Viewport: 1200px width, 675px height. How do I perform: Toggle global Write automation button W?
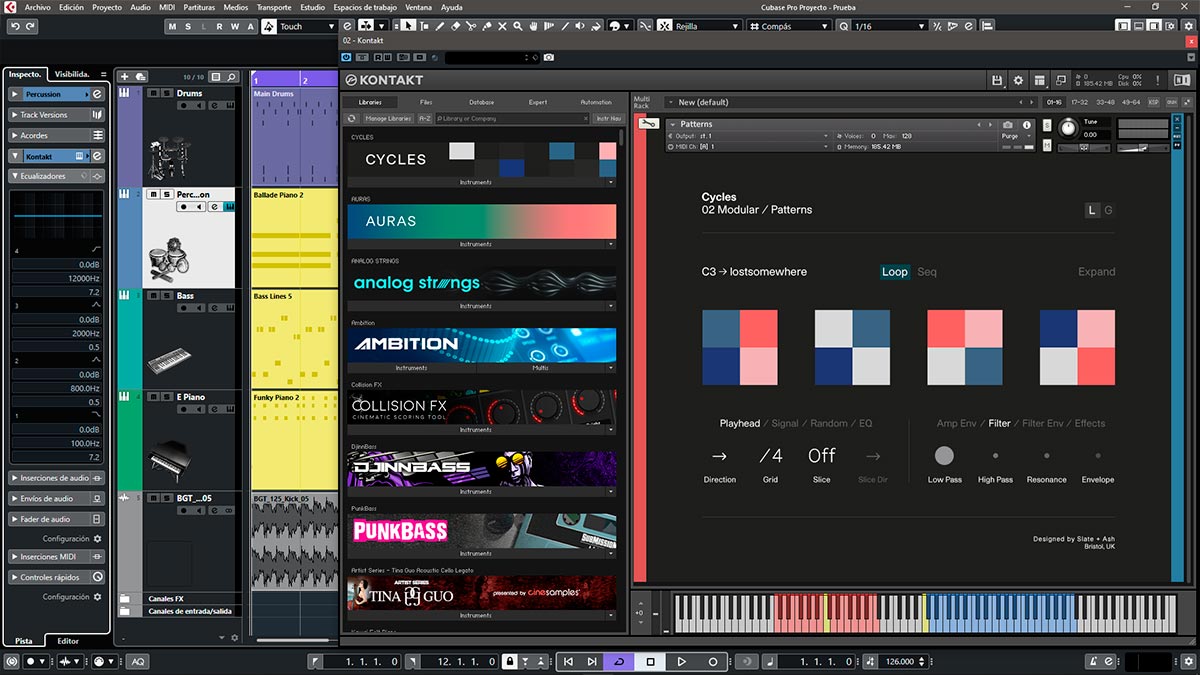click(236, 27)
